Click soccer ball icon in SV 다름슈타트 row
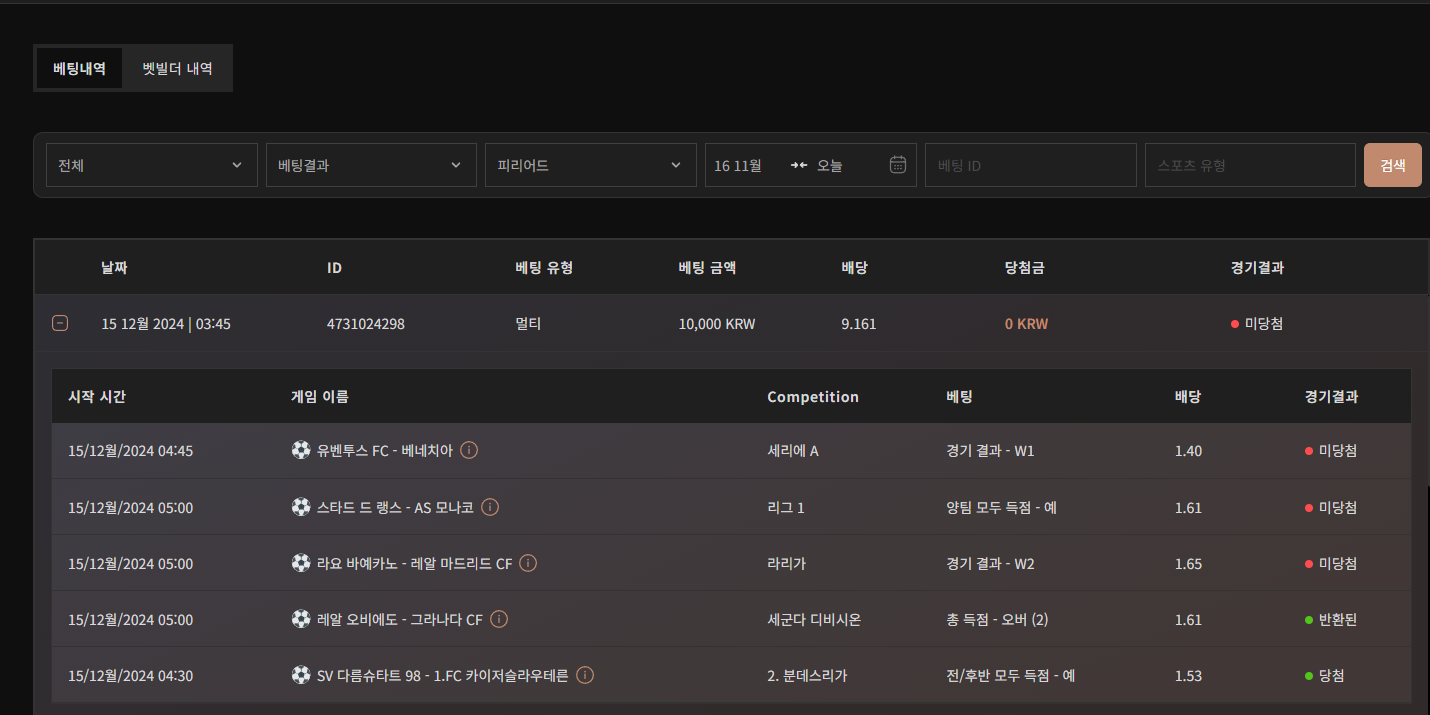The height and width of the screenshot is (715, 1430). (301, 675)
